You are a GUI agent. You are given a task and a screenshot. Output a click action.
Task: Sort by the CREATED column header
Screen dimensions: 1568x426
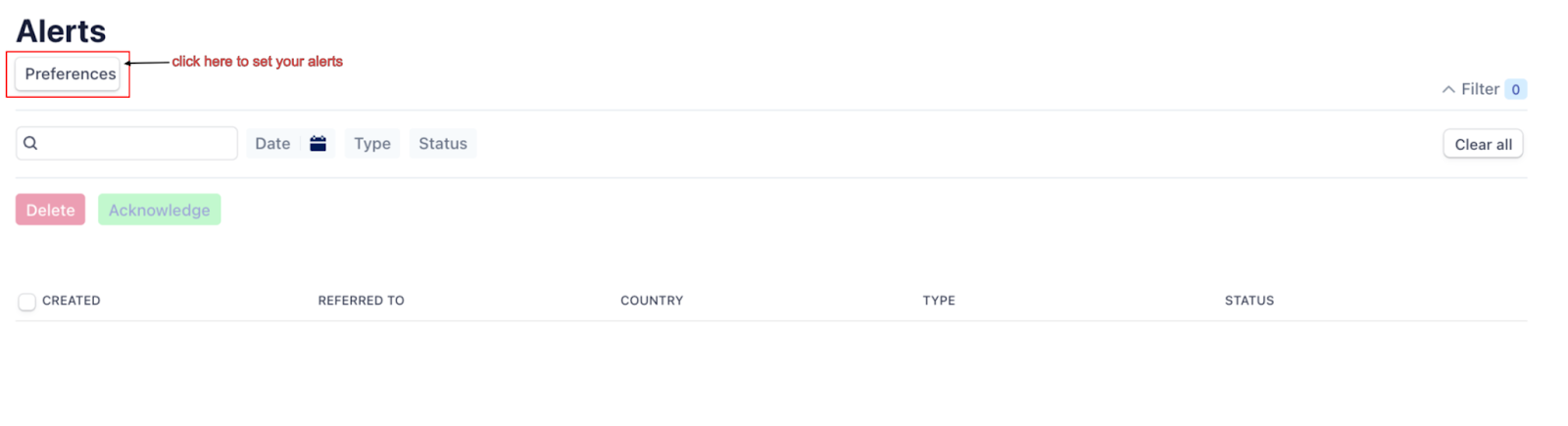[x=72, y=301]
